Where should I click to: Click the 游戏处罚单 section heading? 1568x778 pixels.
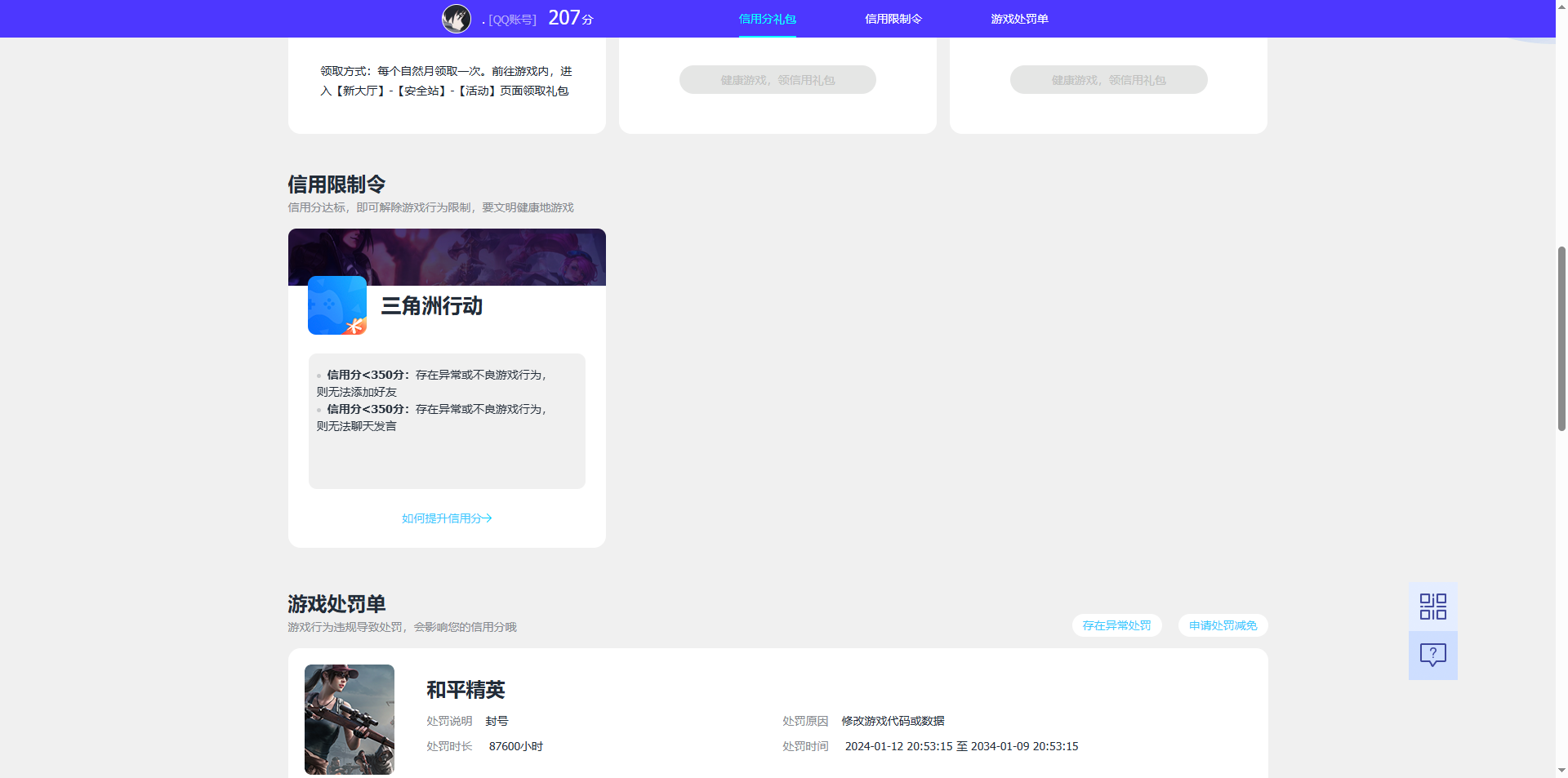click(x=336, y=604)
